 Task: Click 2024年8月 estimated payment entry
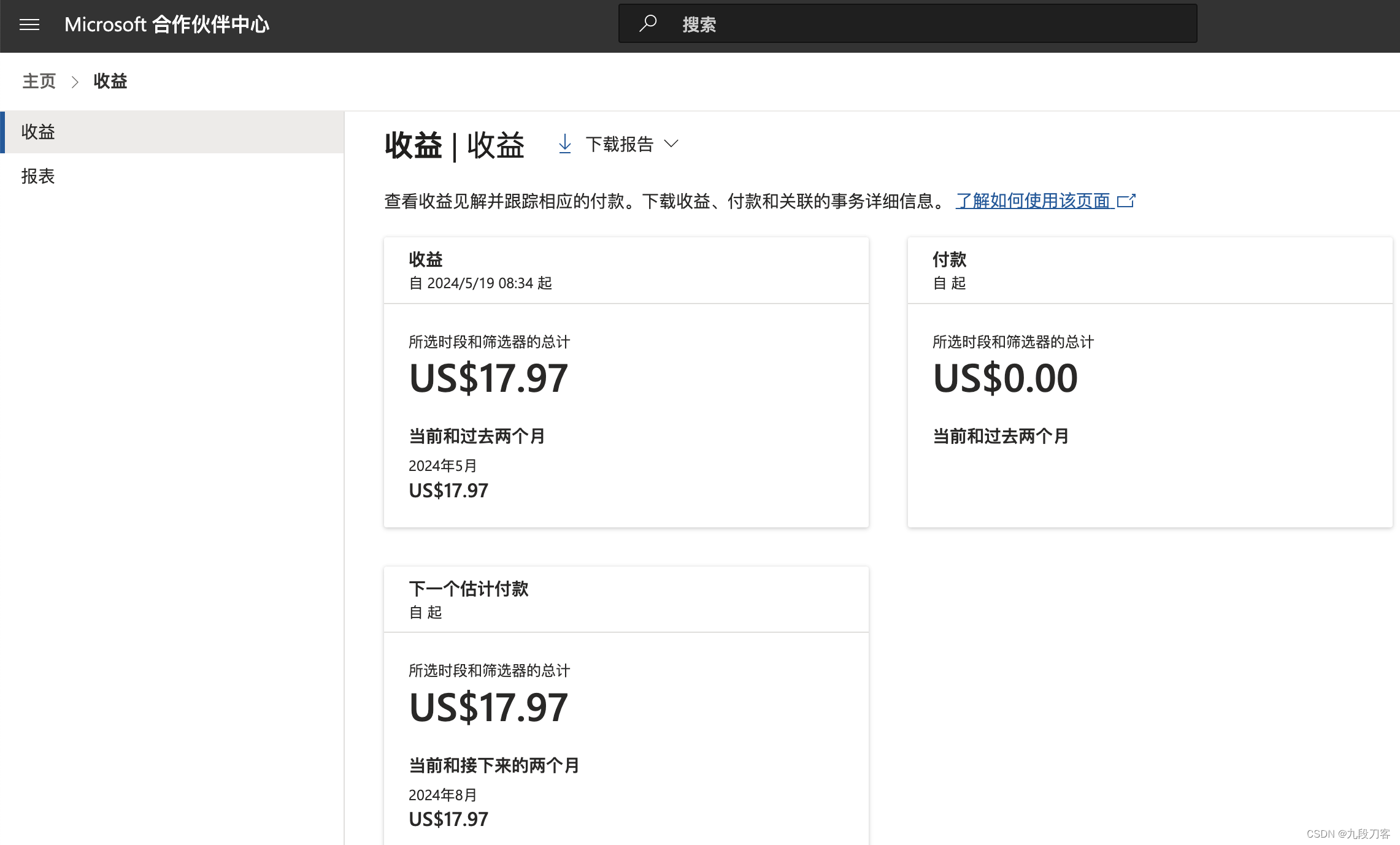click(443, 795)
